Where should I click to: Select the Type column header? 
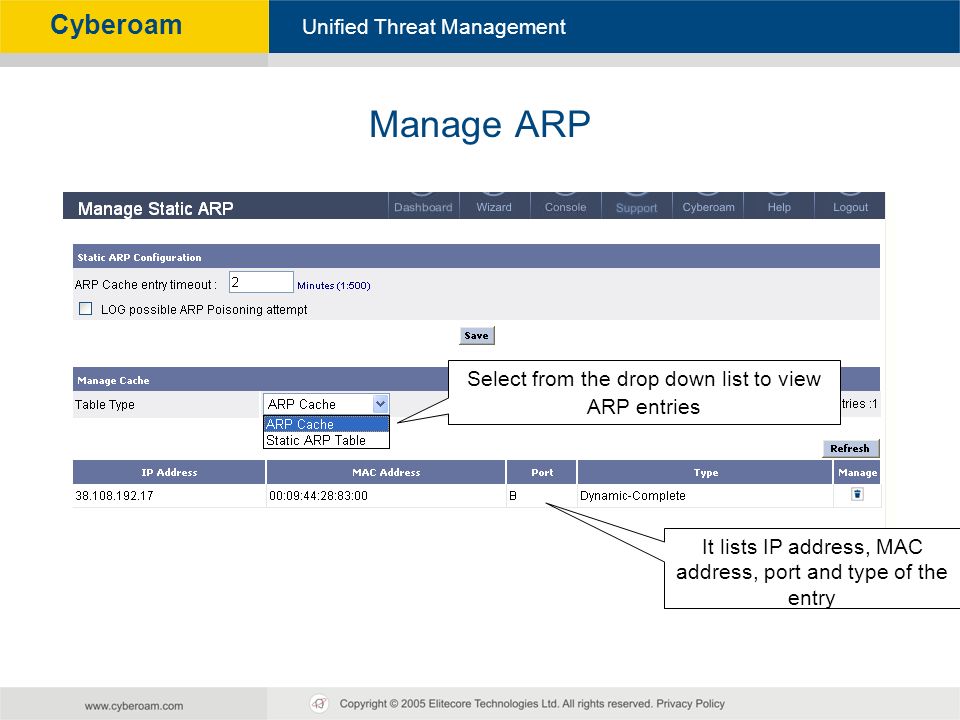705,472
